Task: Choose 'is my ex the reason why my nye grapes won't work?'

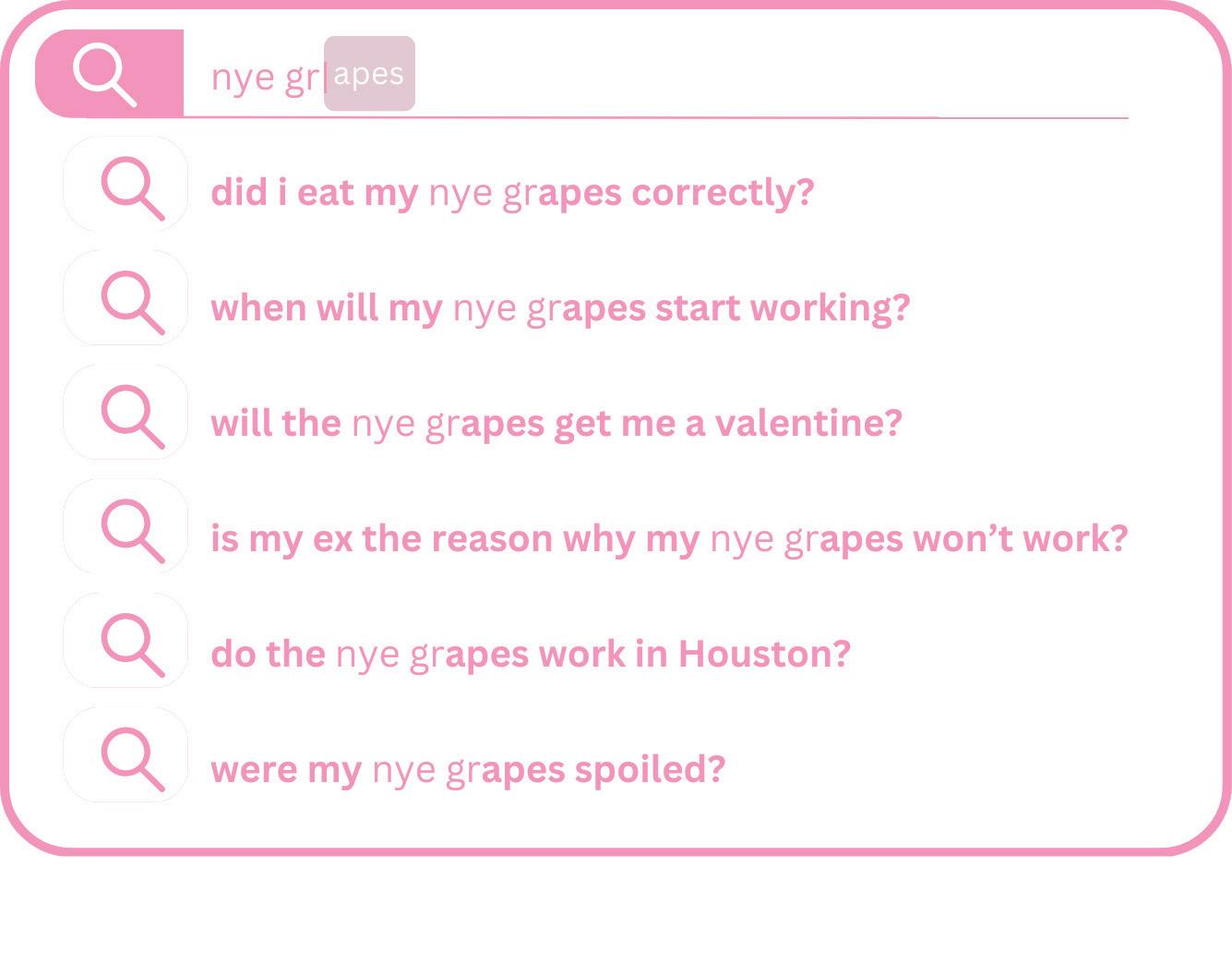Action: [669, 538]
